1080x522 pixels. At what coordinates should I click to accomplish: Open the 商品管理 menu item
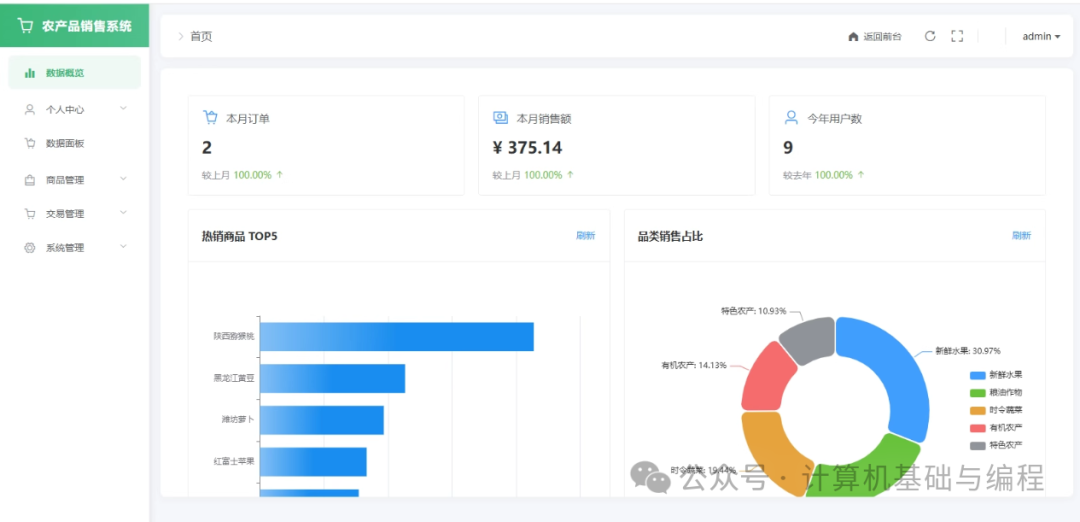point(74,180)
